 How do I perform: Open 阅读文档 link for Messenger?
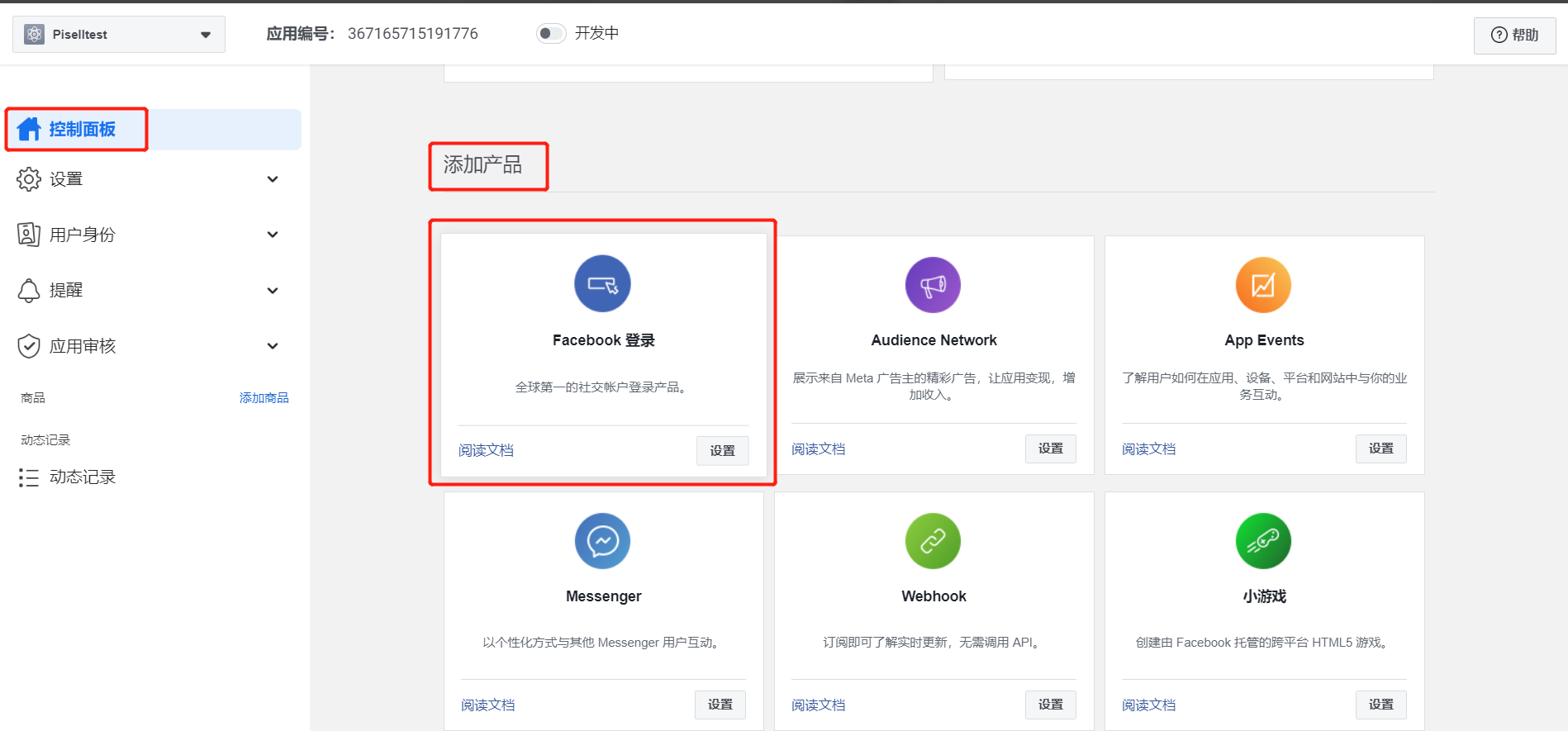487,705
